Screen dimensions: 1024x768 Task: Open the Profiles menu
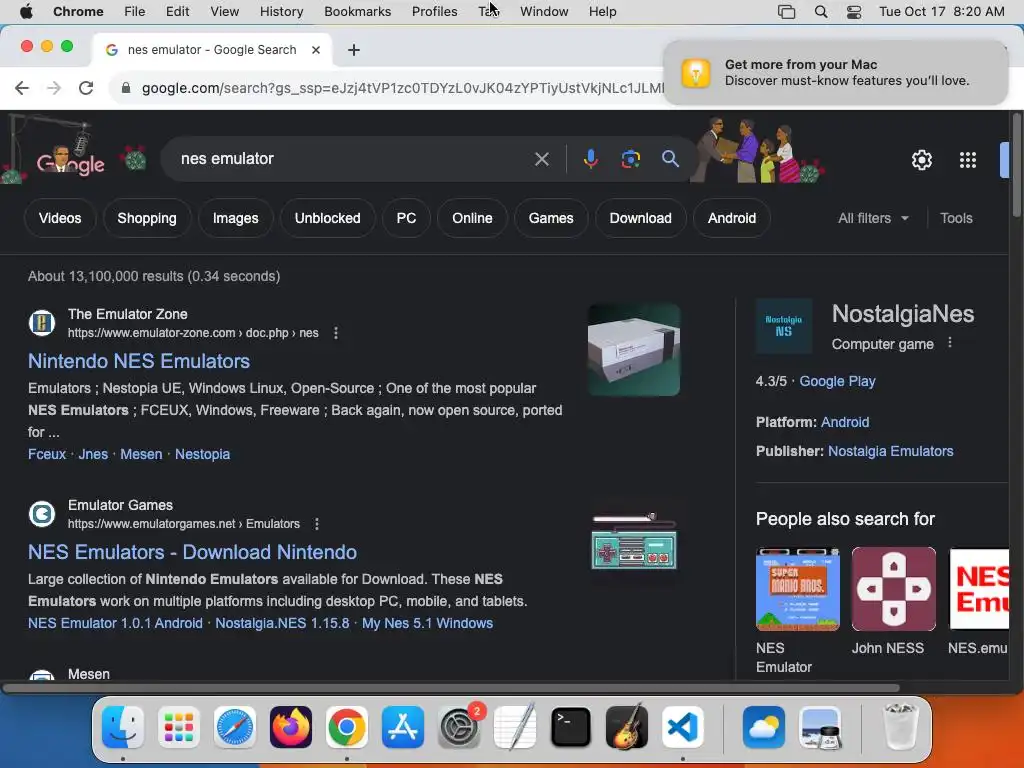(434, 12)
